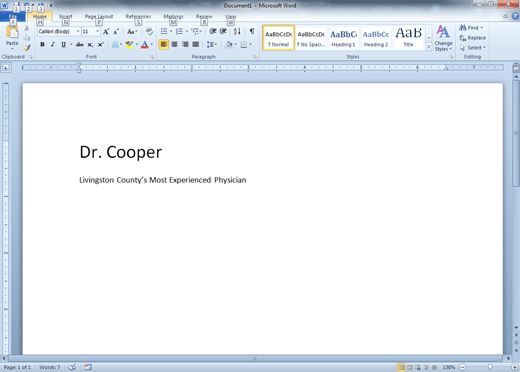Click the Clear Formatting icon

tap(149, 32)
